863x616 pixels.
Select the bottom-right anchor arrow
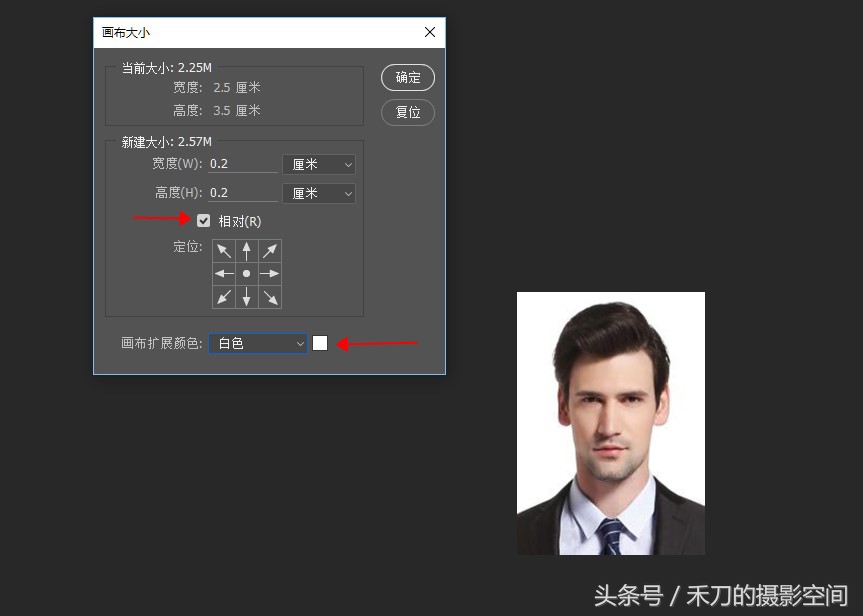pyautogui.click(x=270, y=296)
